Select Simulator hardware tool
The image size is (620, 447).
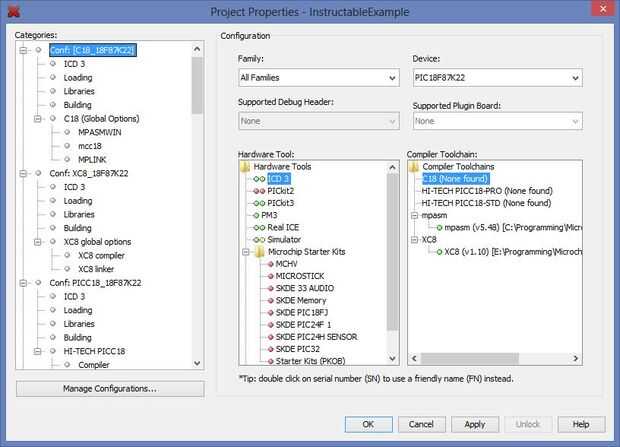click(284, 239)
